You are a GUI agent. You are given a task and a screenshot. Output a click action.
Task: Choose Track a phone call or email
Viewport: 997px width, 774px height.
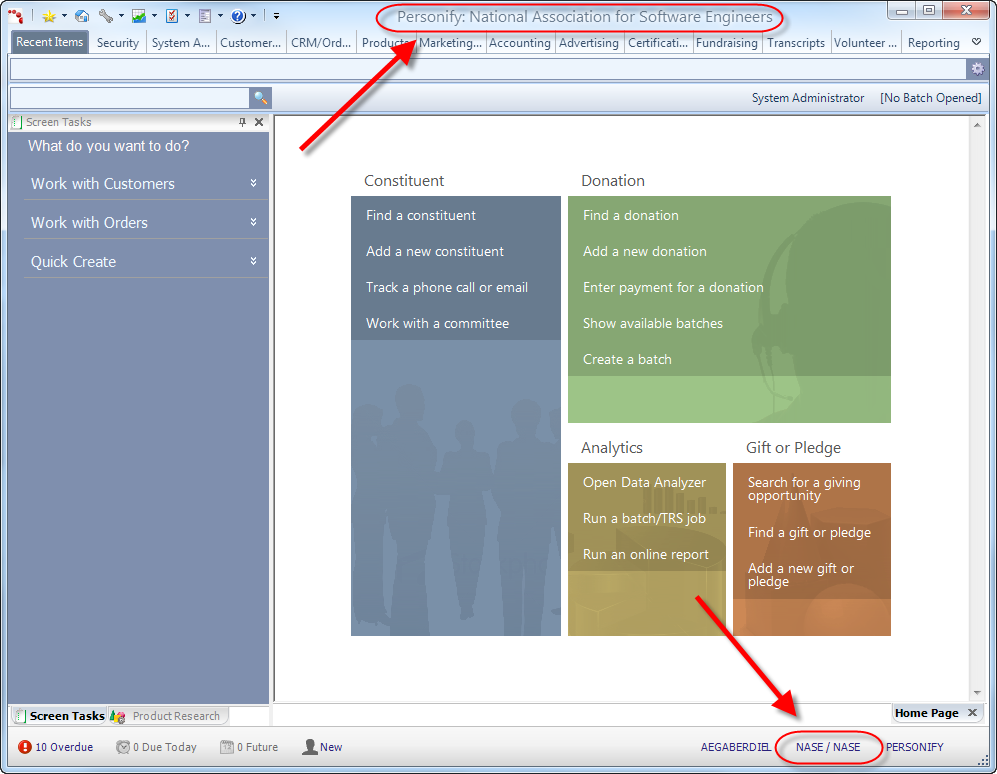pyautogui.click(x=447, y=287)
